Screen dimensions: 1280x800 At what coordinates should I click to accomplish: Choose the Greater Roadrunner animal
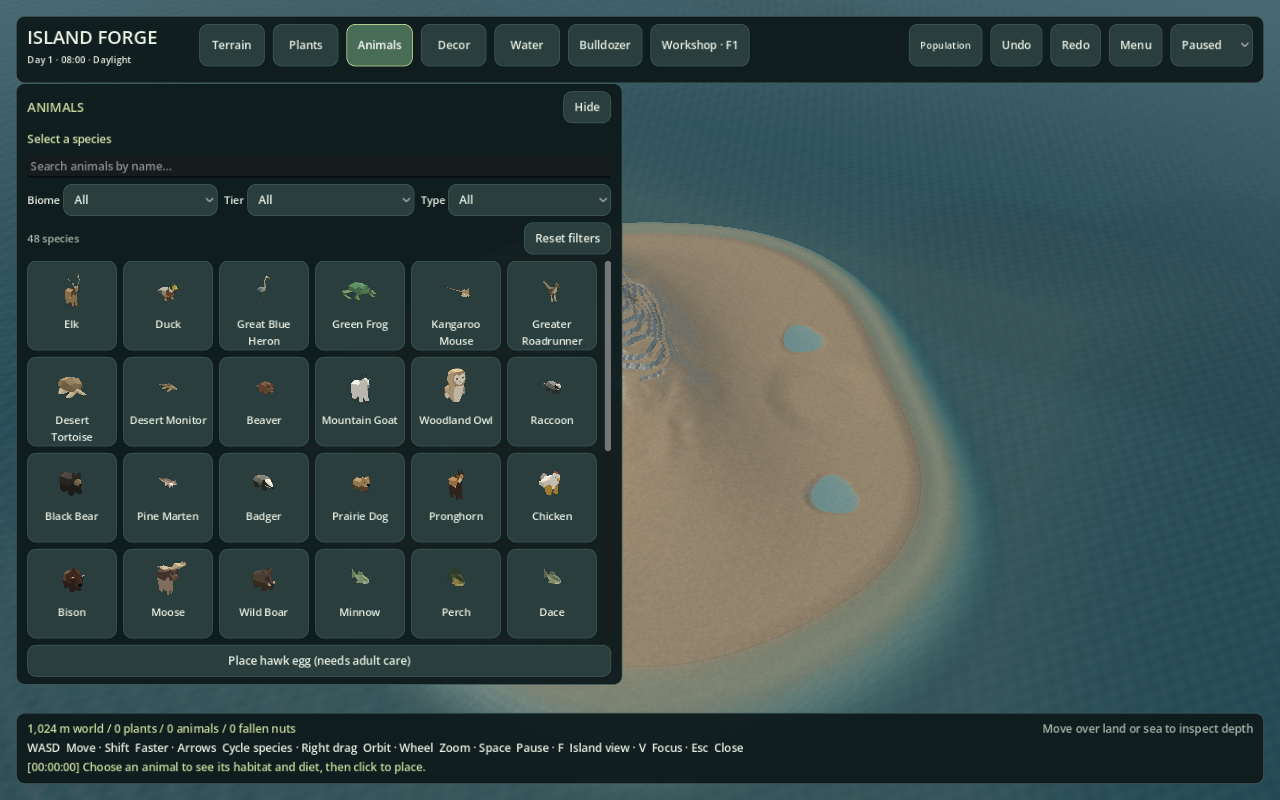(552, 306)
